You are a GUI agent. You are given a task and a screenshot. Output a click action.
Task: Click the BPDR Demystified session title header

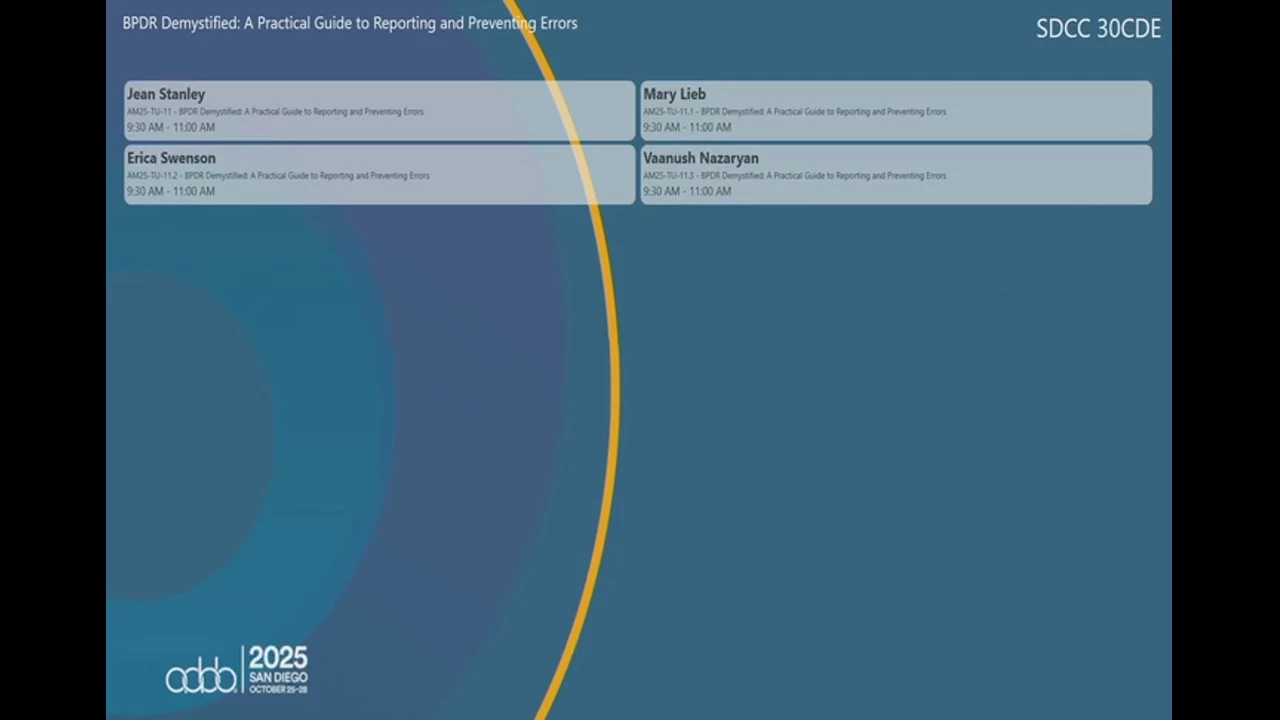(349, 23)
